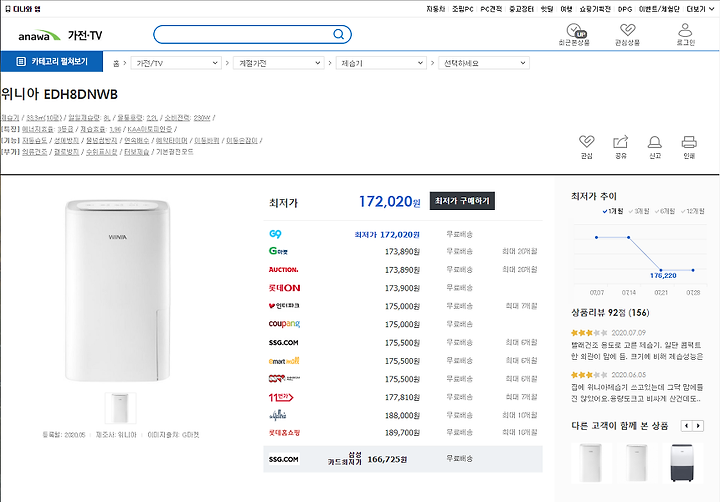
Task: Open the 자동차 top menu
Action: tap(435, 9)
